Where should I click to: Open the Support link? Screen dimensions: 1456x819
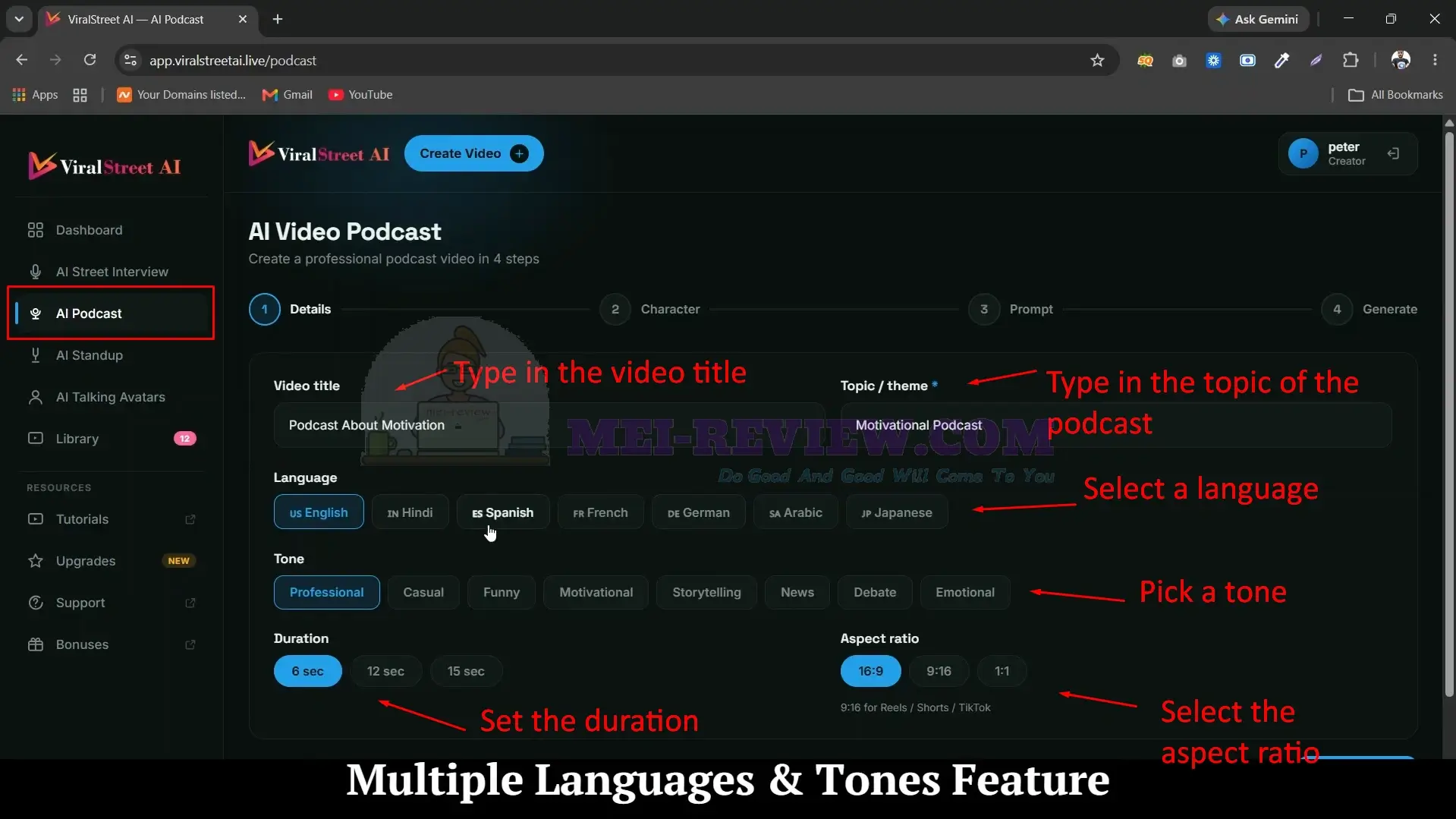pyautogui.click(x=111, y=603)
